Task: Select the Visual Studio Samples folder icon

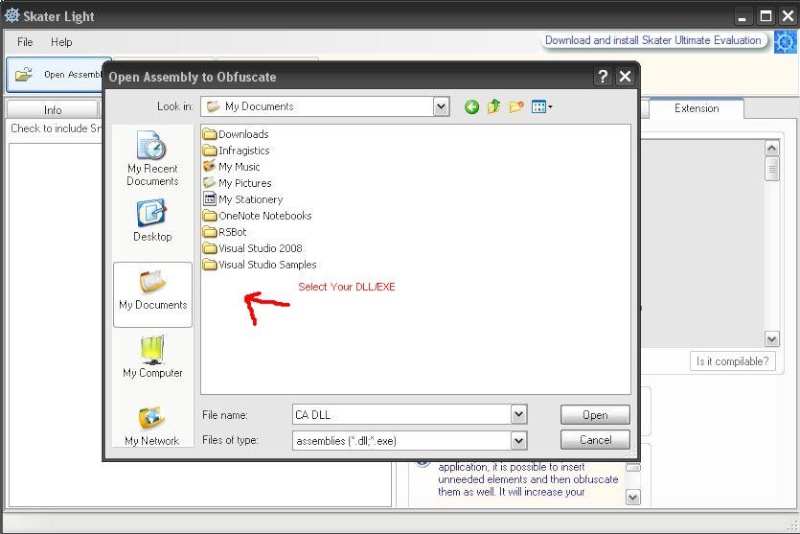Action: (x=210, y=264)
